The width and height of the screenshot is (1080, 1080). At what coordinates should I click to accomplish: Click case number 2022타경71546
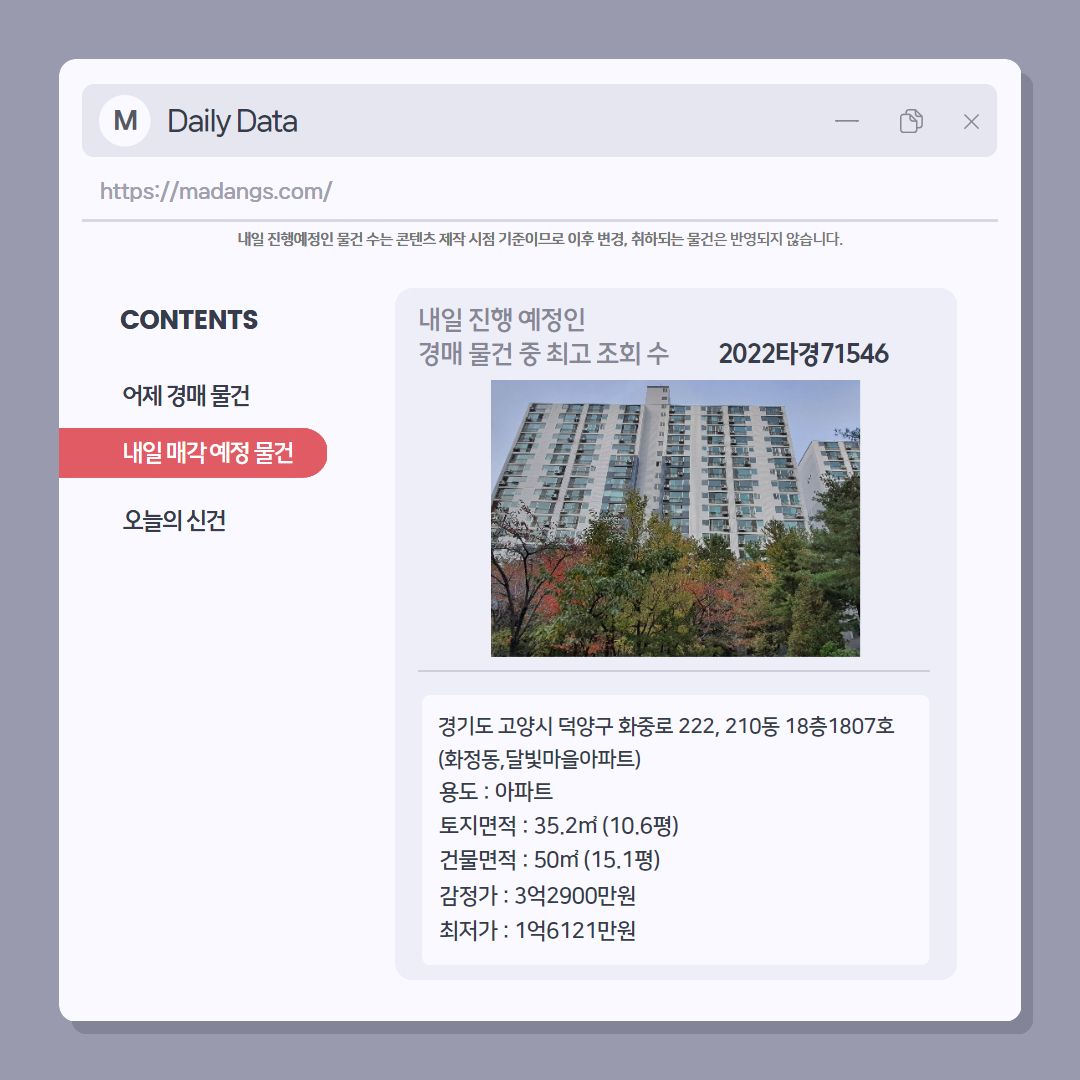(x=803, y=353)
